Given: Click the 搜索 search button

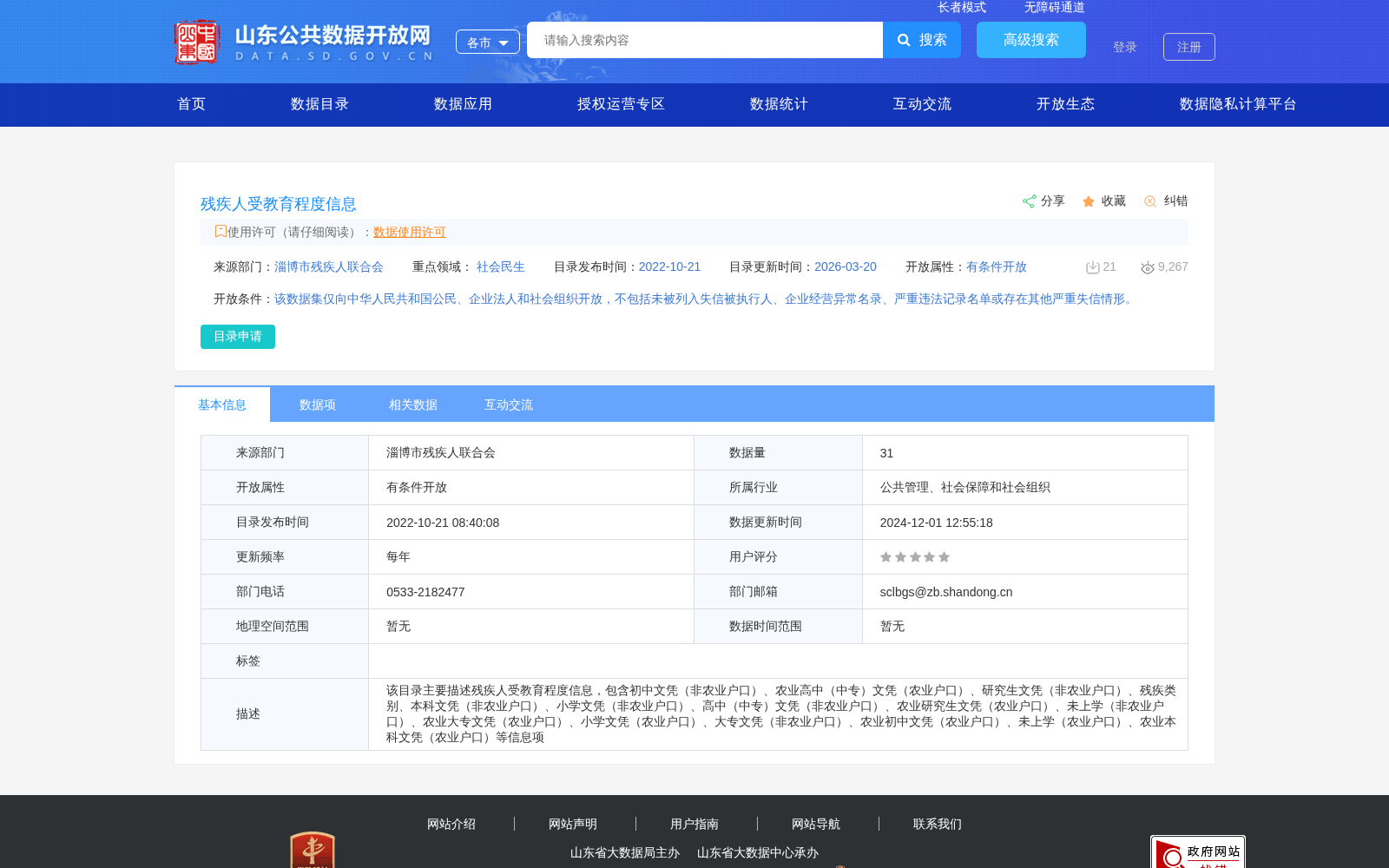Looking at the screenshot, I should pos(922,40).
